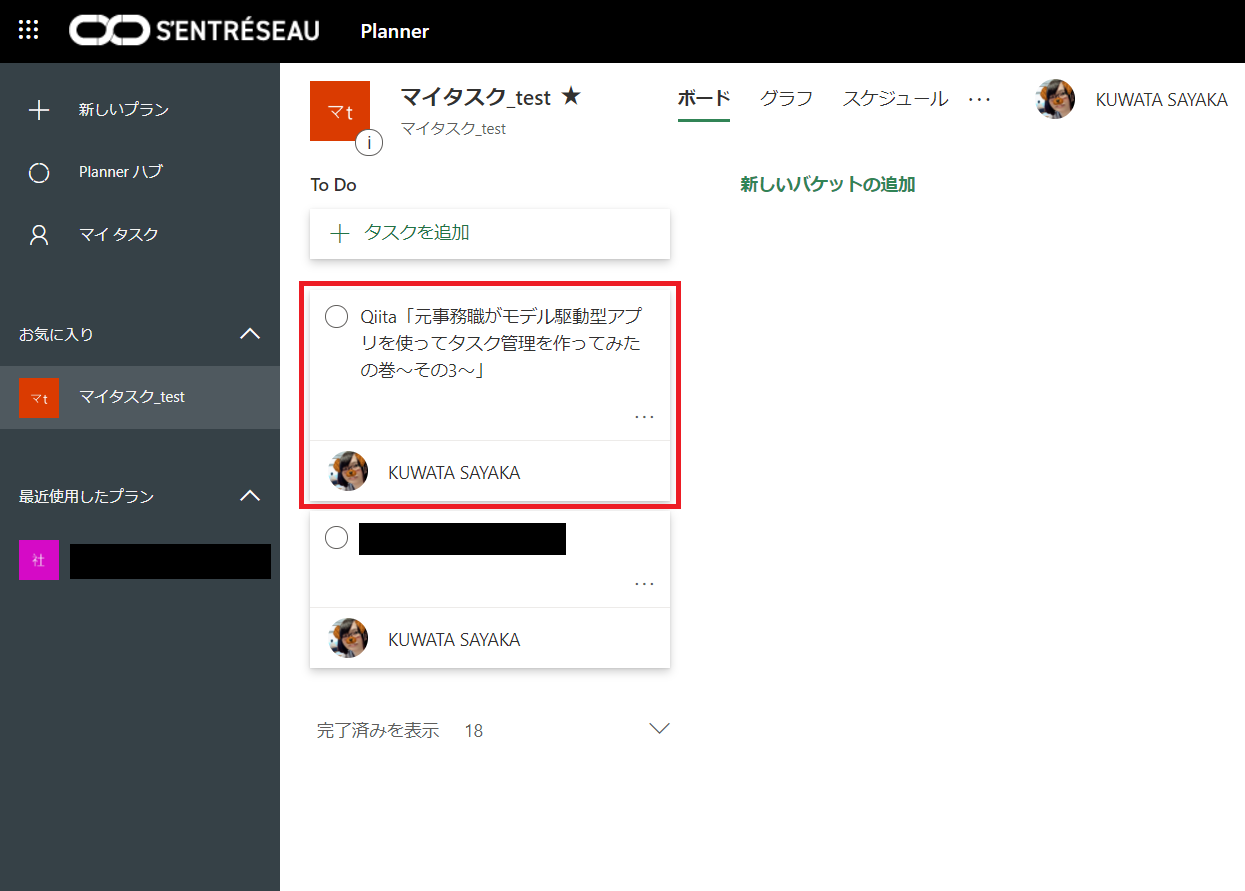Collapse the お気に入り section
1245x891 pixels.
[250, 333]
